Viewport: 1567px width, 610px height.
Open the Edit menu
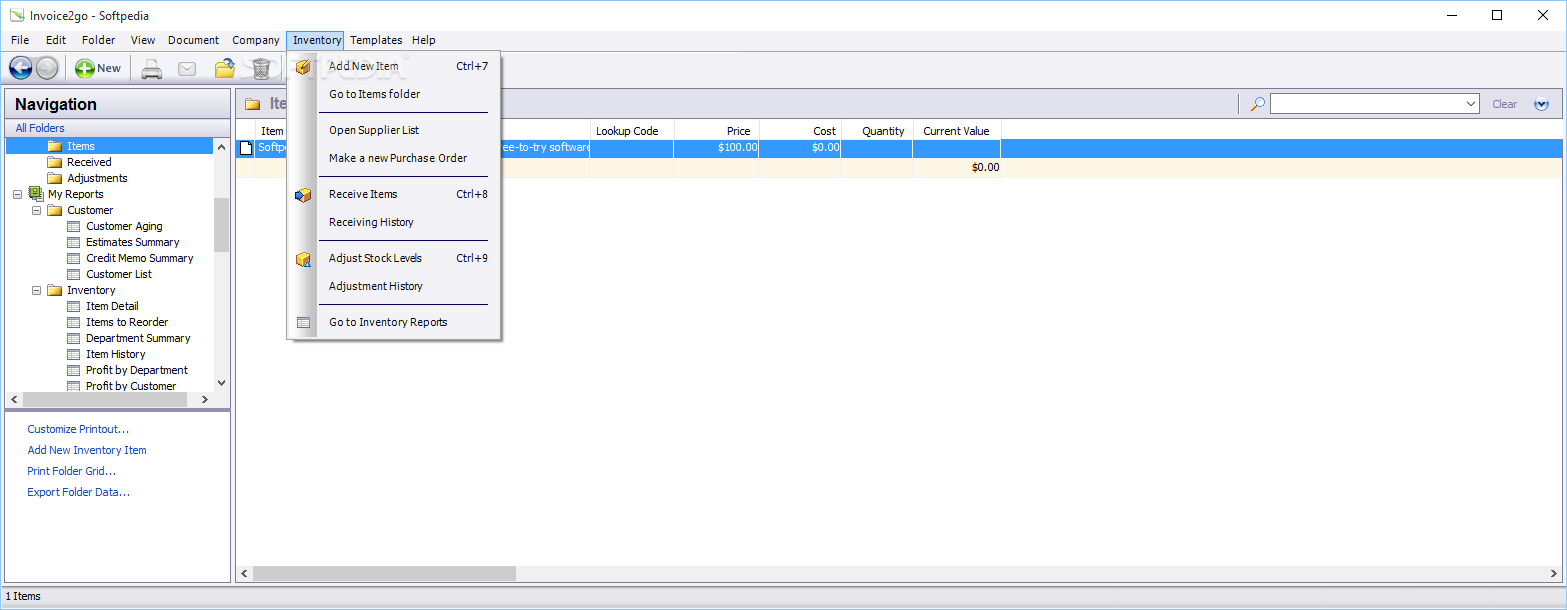click(x=56, y=40)
